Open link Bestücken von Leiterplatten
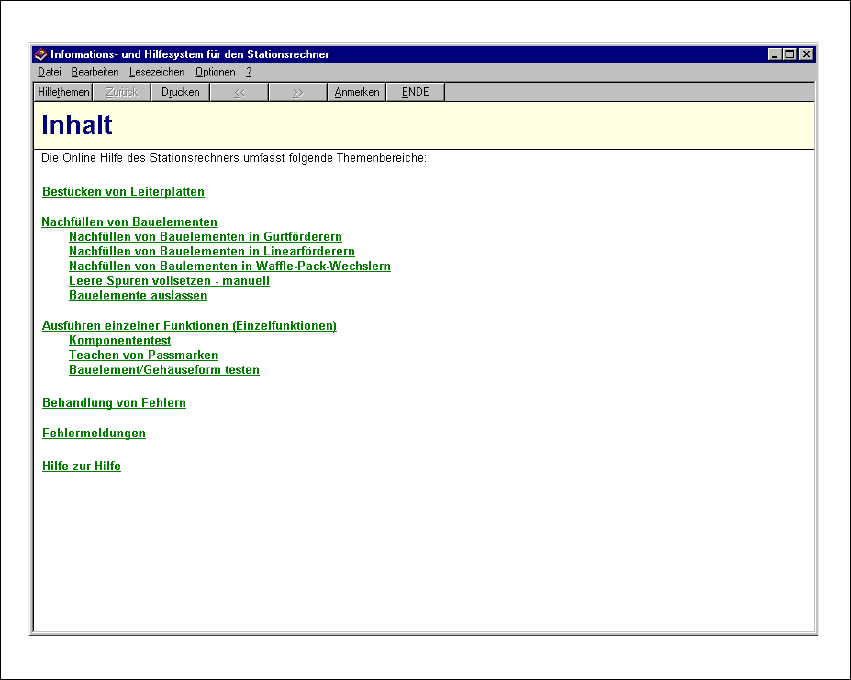Viewport: 851px width, 680px height. tap(123, 192)
